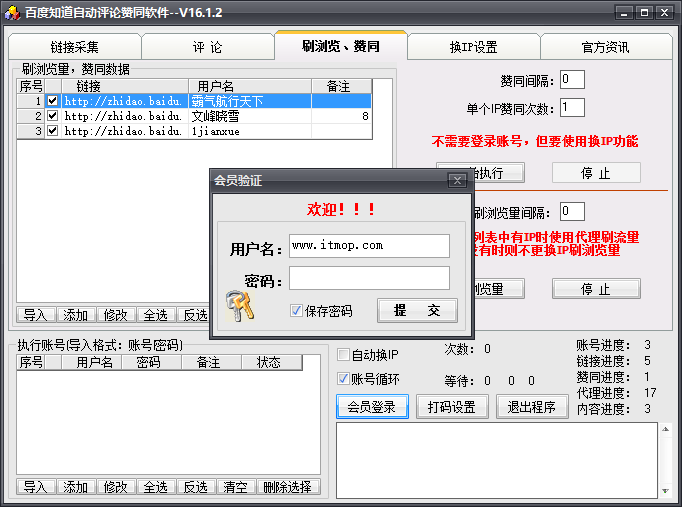Click the 用户名 username input field
Image resolution: width=682 pixels, height=507 pixels.
click(369, 246)
